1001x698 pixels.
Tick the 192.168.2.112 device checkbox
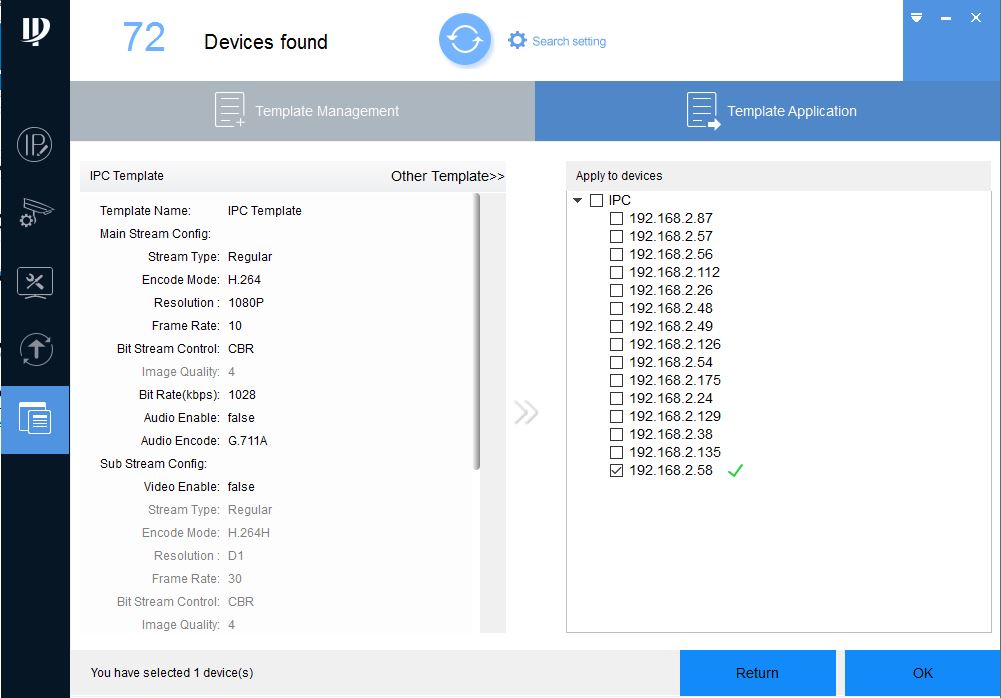pyautogui.click(x=617, y=273)
